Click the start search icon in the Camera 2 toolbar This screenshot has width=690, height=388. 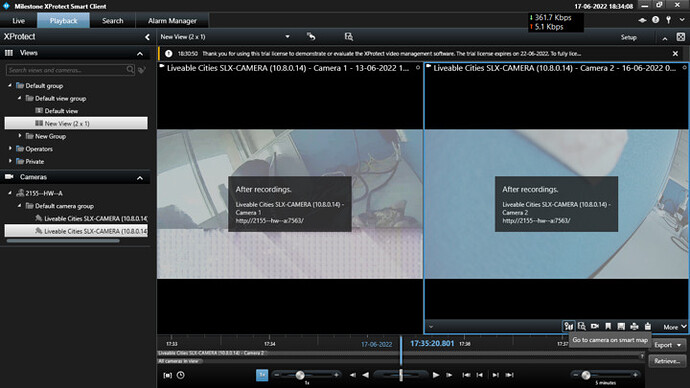[x=582, y=326]
